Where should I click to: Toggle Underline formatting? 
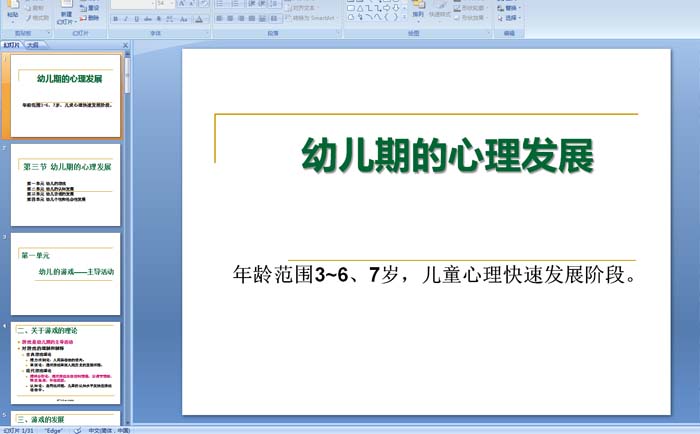pos(137,19)
